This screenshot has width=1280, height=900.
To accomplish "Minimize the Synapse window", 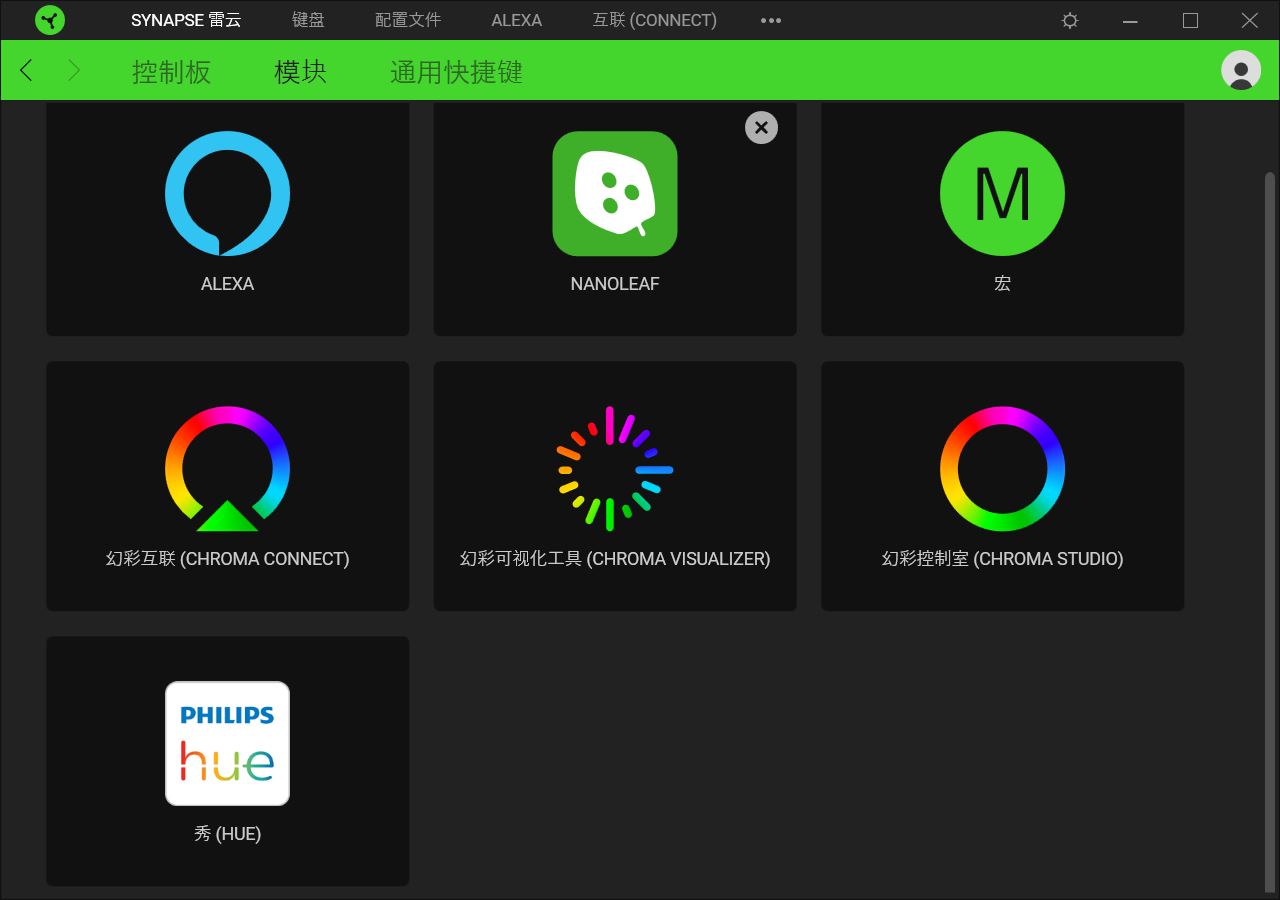I will (x=1130, y=20).
